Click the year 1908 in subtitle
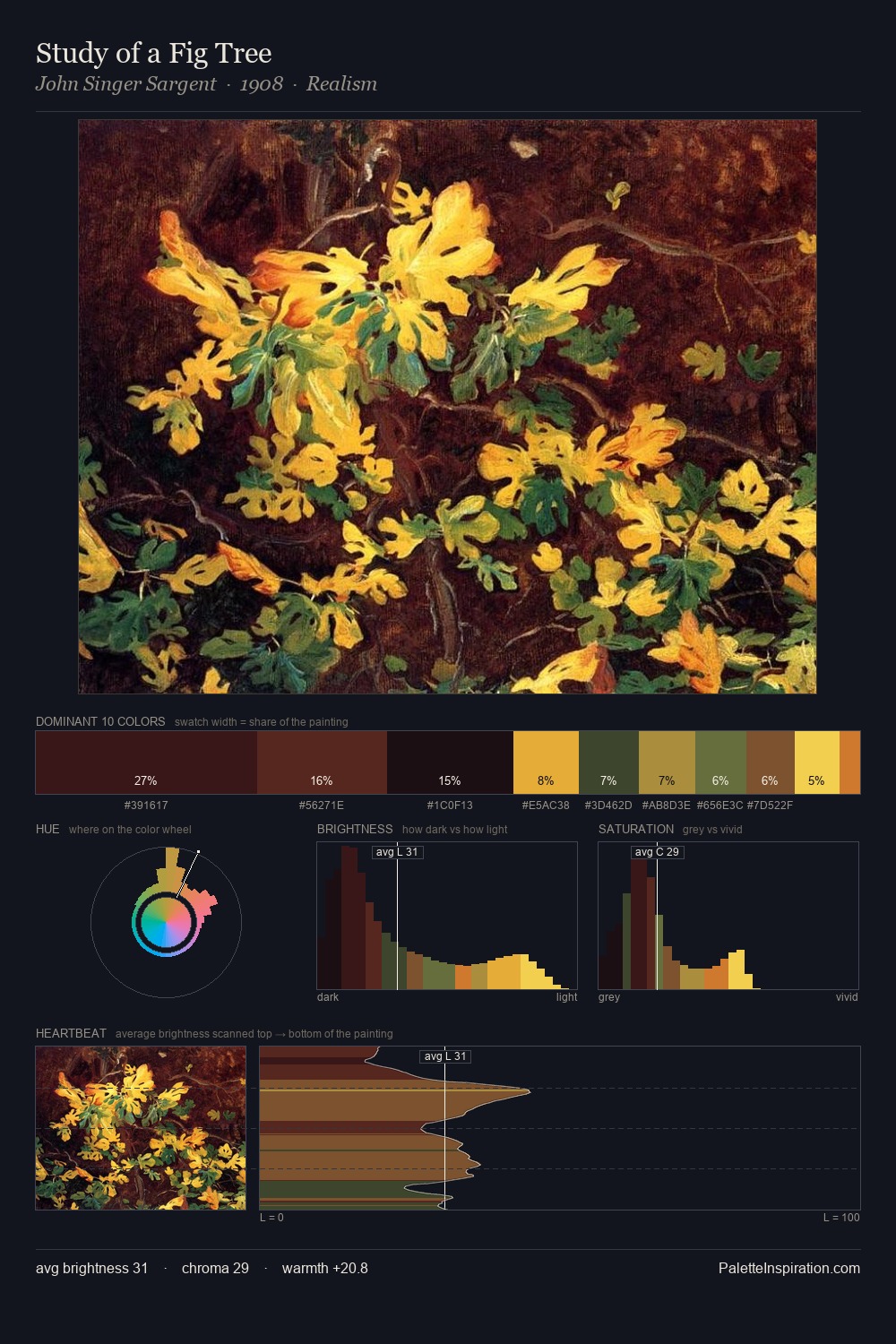Image resolution: width=896 pixels, height=1344 pixels. tap(262, 84)
